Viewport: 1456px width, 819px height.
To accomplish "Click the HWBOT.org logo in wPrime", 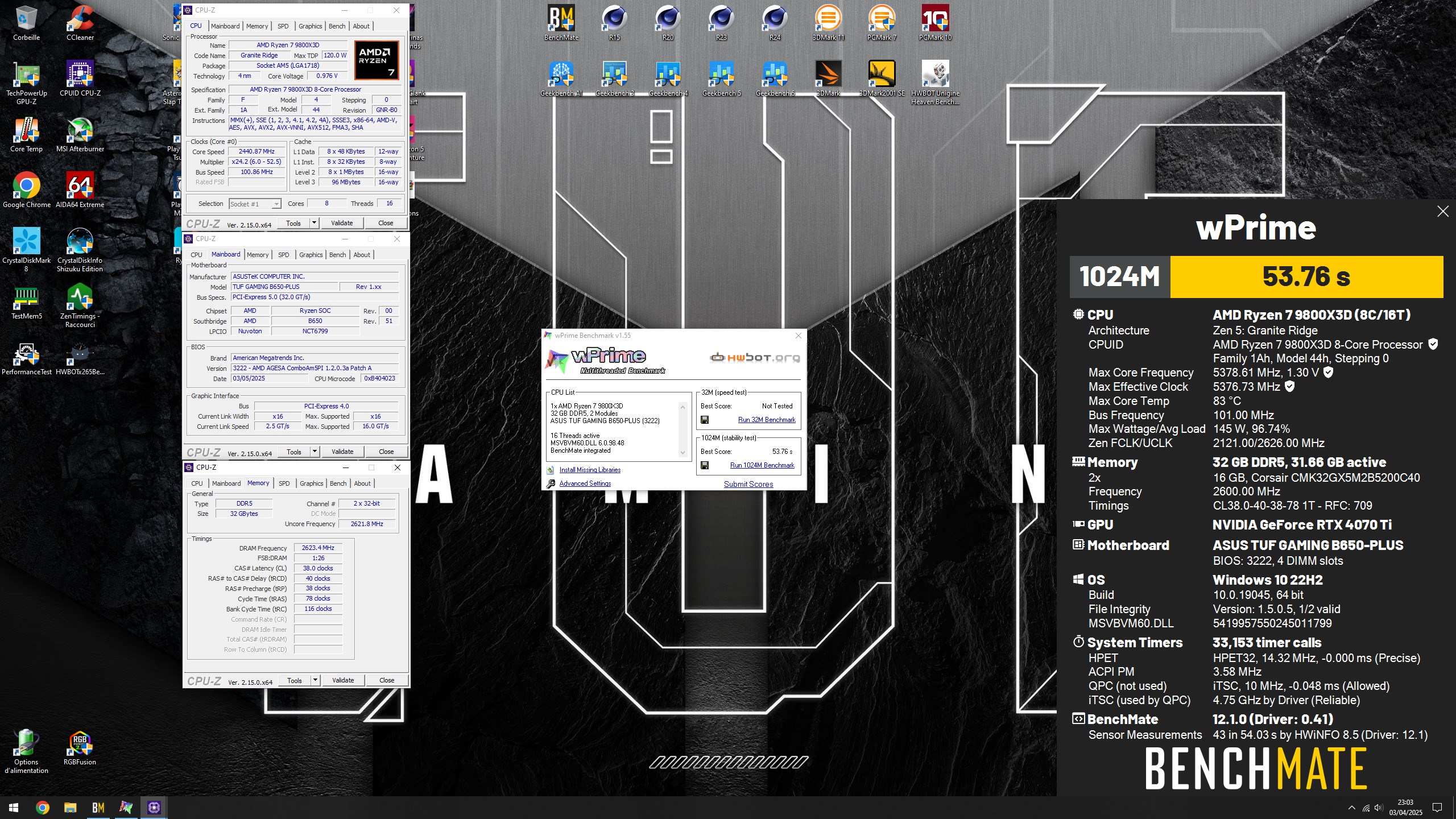I will [x=755, y=357].
